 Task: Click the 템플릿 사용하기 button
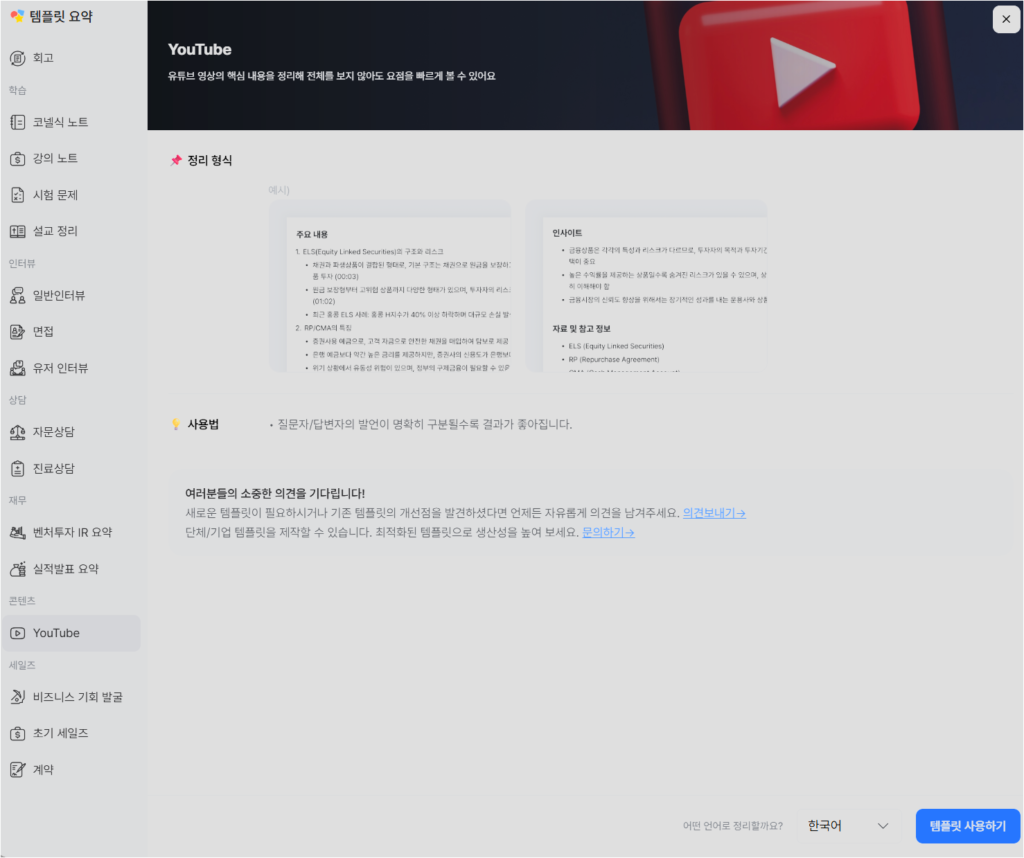[965, 825]
